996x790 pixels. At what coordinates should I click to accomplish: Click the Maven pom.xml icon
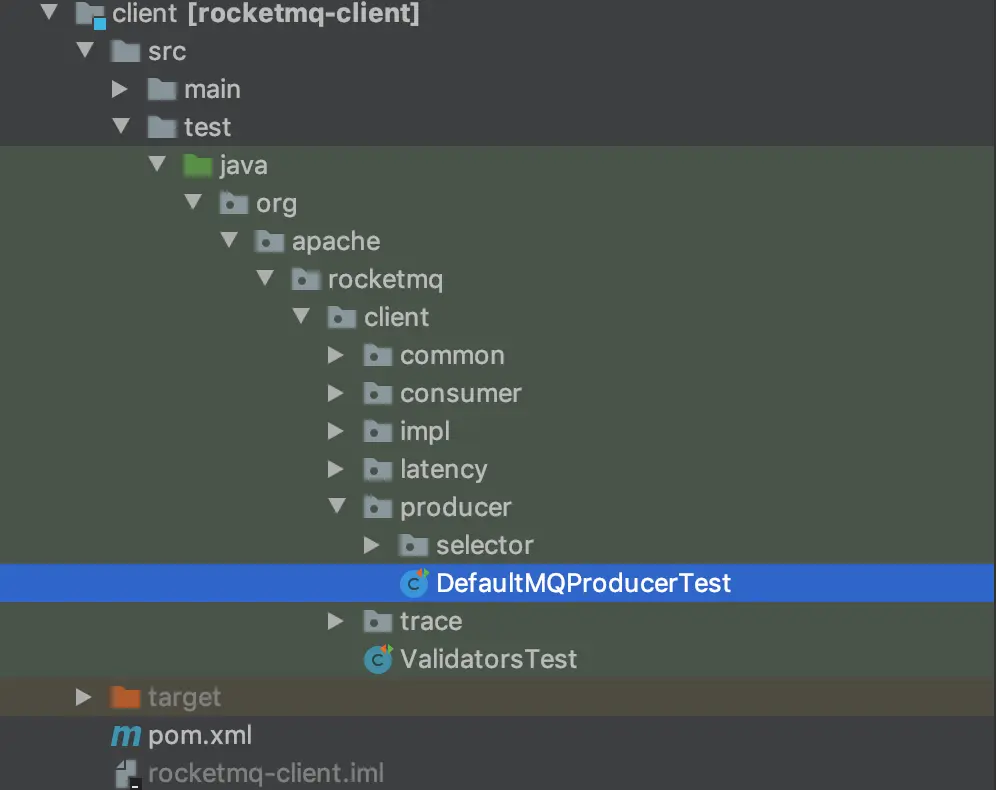point(125,737)
